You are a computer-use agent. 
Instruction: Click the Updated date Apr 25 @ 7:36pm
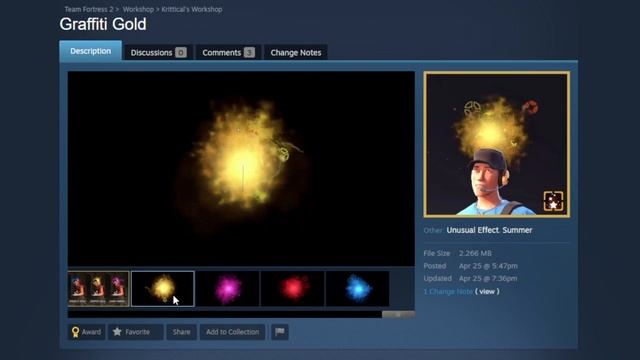point(488,278)
